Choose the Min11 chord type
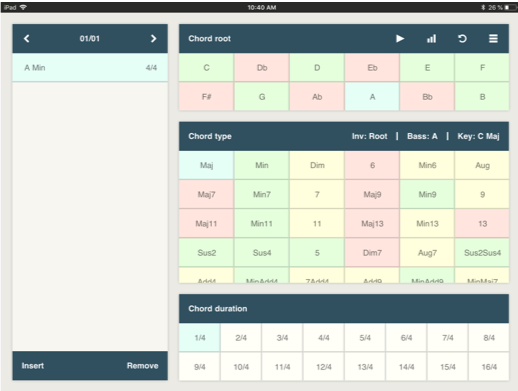 (262, 223)
